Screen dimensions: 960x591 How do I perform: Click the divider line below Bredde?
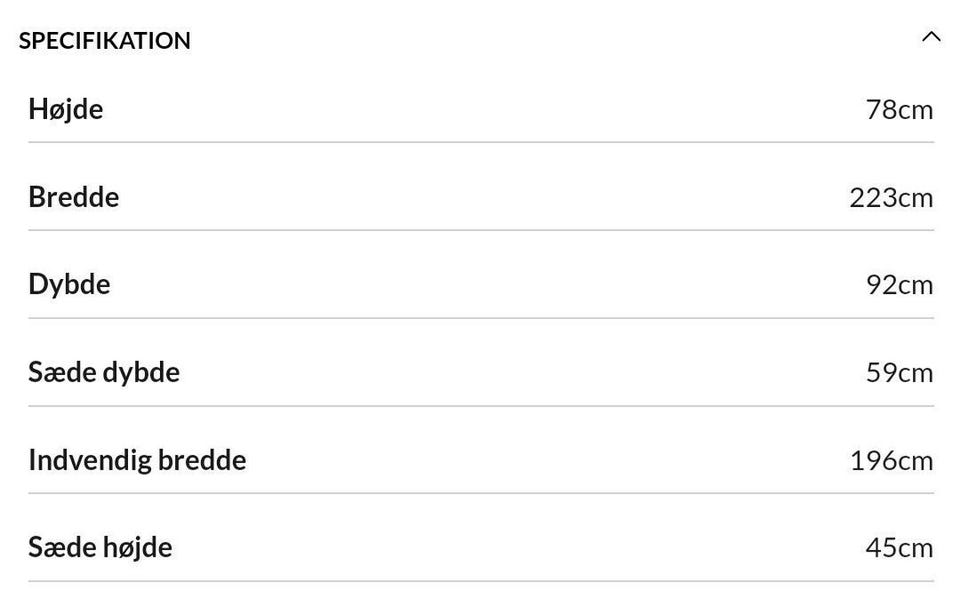(481, 230)
